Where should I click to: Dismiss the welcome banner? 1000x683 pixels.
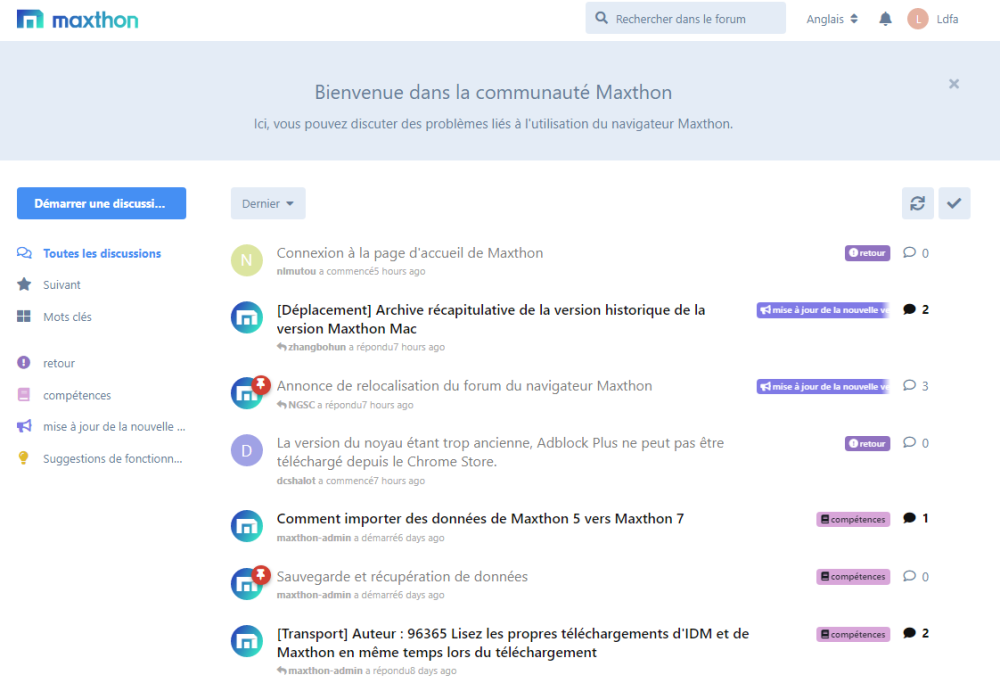(954, 84)
